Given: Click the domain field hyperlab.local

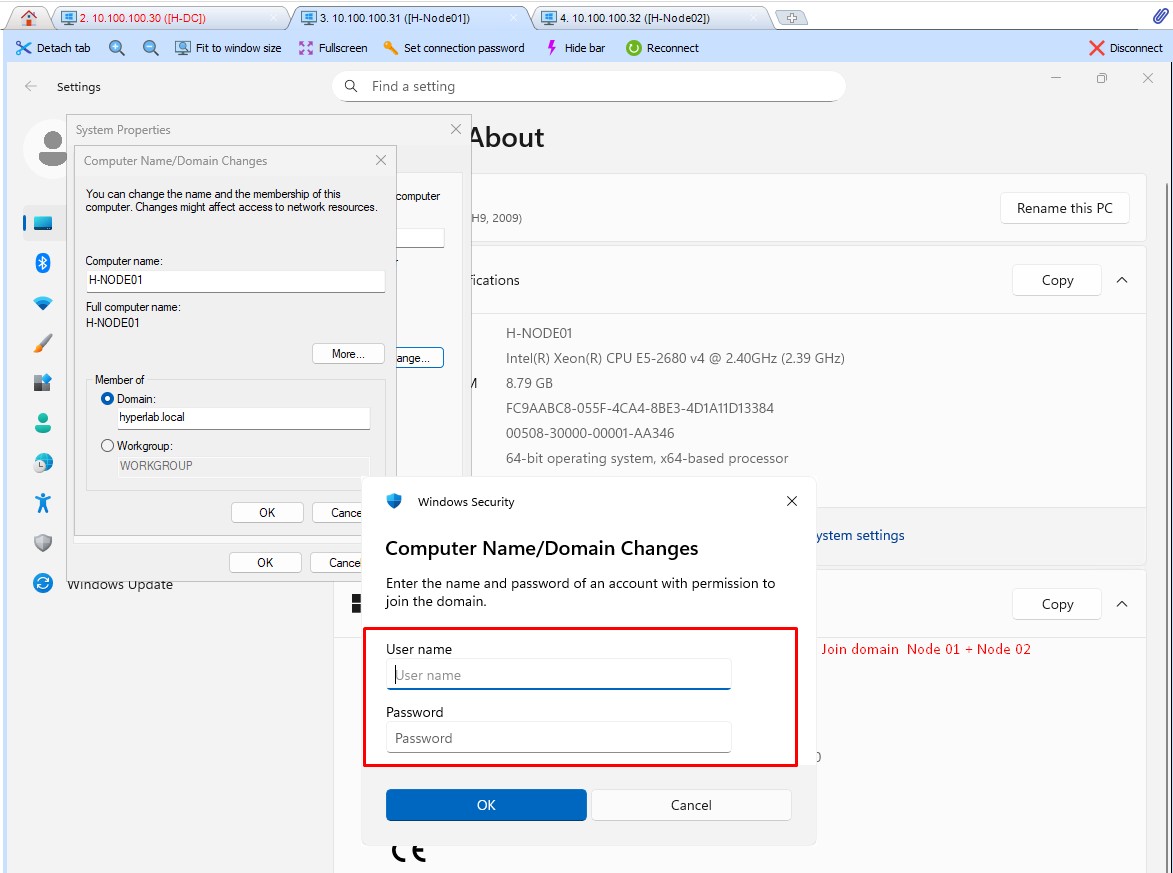Looking at the screenshot, I should (243, 417).
